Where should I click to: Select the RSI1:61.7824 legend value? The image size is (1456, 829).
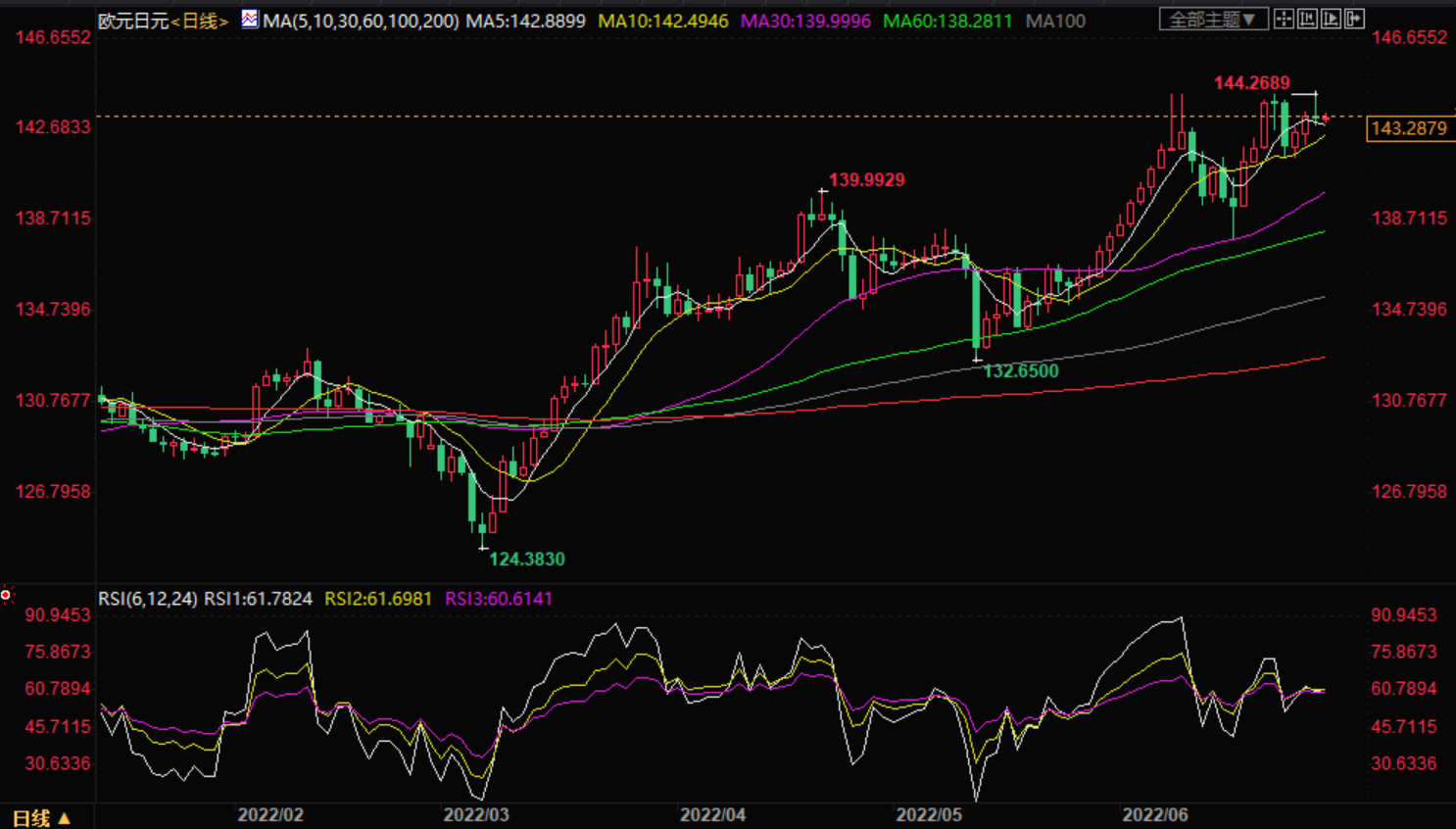pos(259,599)
